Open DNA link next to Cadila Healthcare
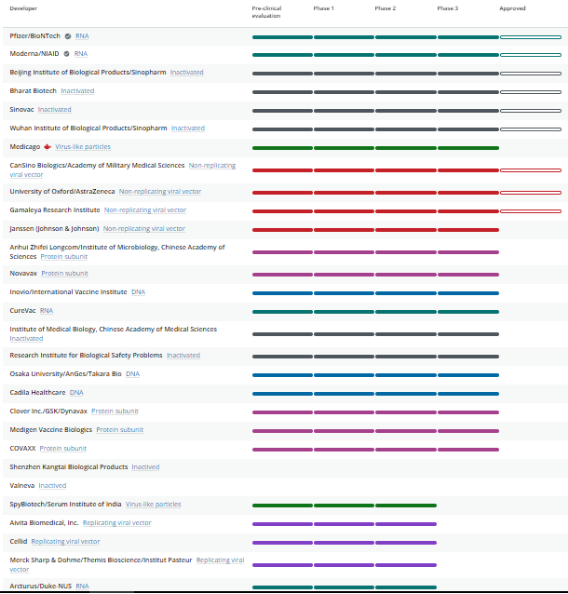This screenshot has width=568, height=594. (x=77, y=393)
